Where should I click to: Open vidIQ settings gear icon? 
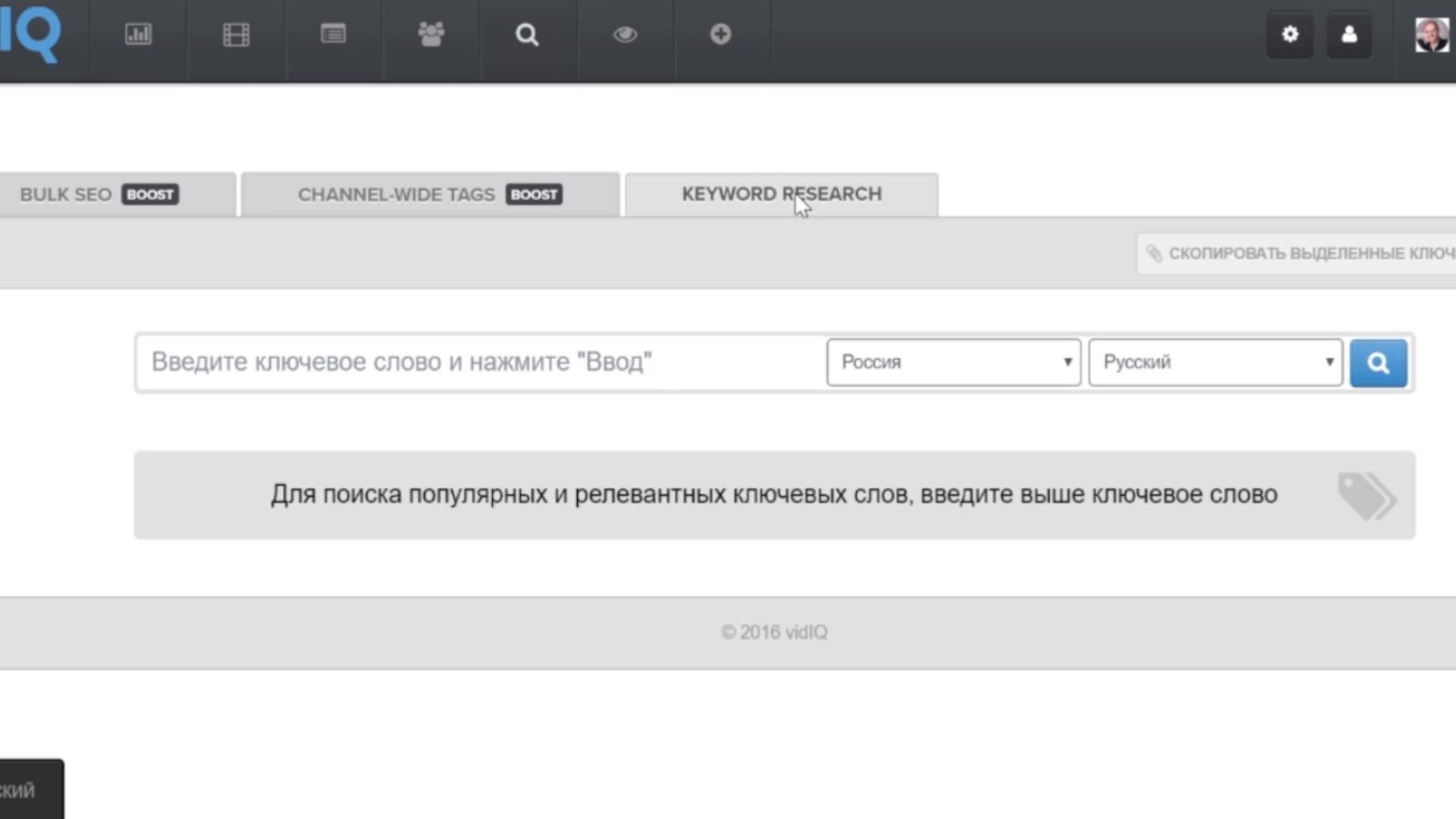click(x=1290, y=35)
